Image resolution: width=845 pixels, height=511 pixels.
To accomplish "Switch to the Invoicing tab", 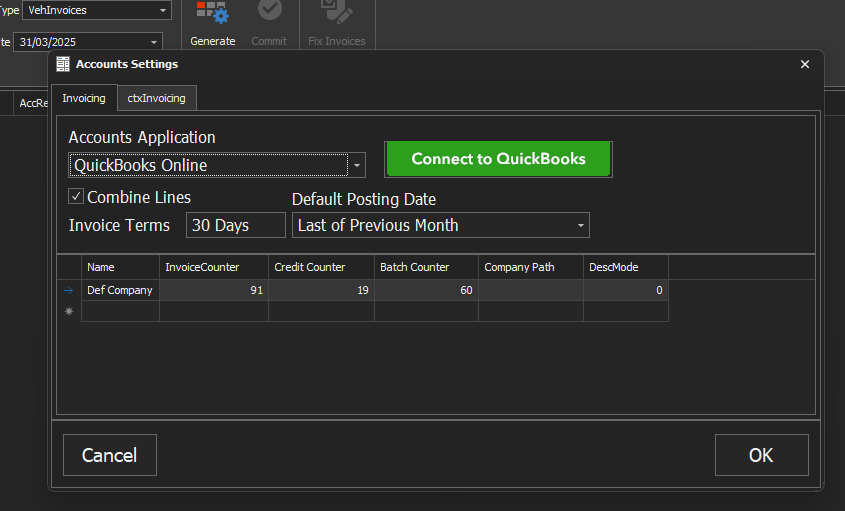I will [84, 98].
